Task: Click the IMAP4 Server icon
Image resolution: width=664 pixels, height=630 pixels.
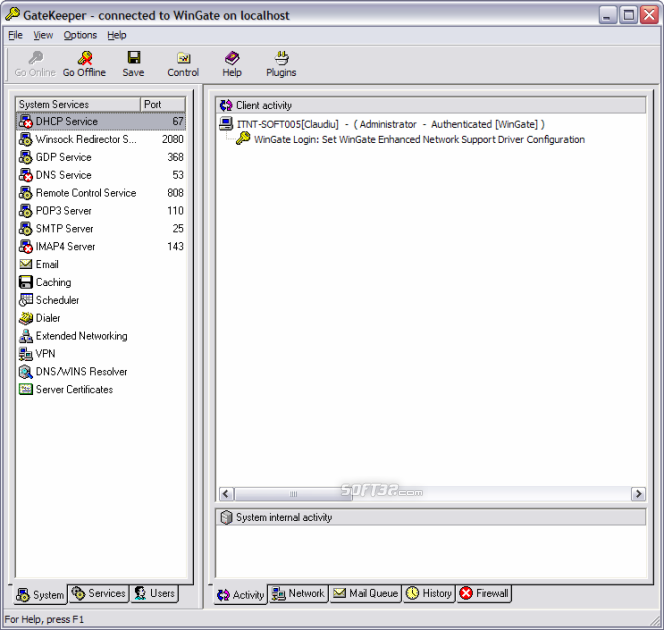Action: (x=26, y=246)
